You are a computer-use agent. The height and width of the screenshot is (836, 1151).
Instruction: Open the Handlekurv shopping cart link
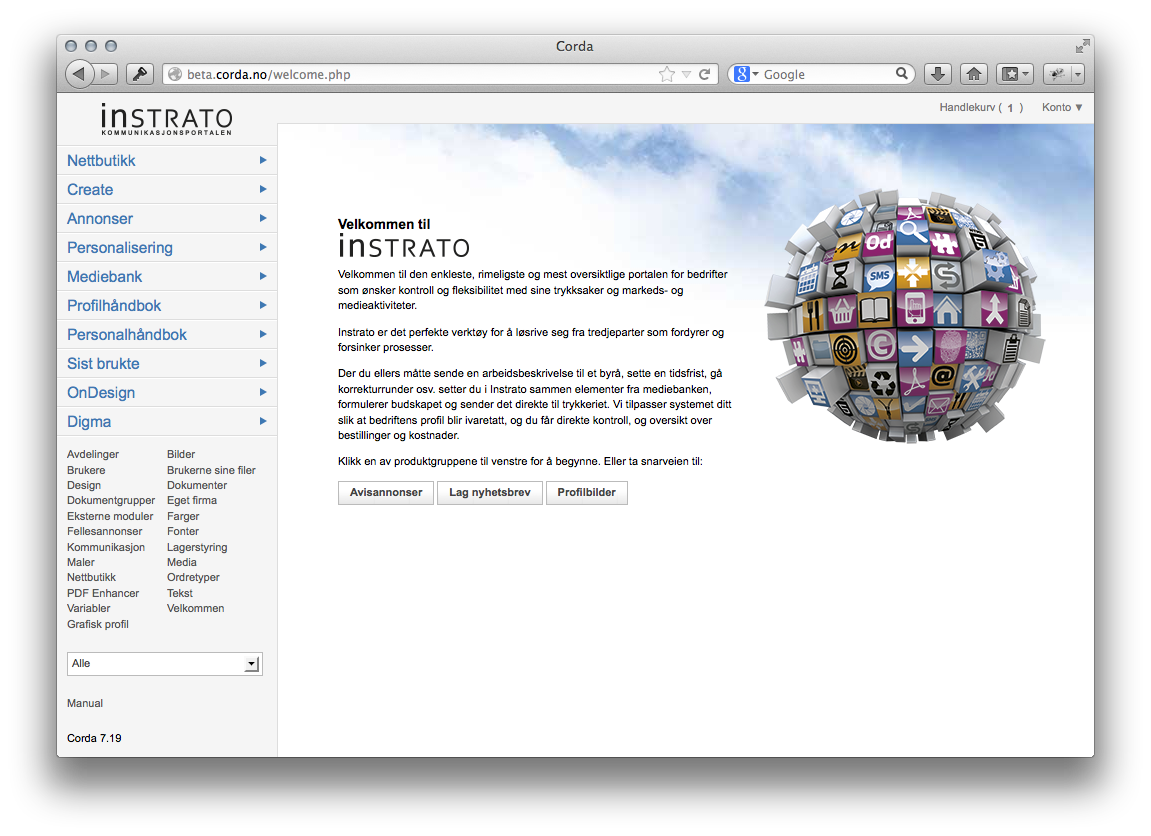980,108
